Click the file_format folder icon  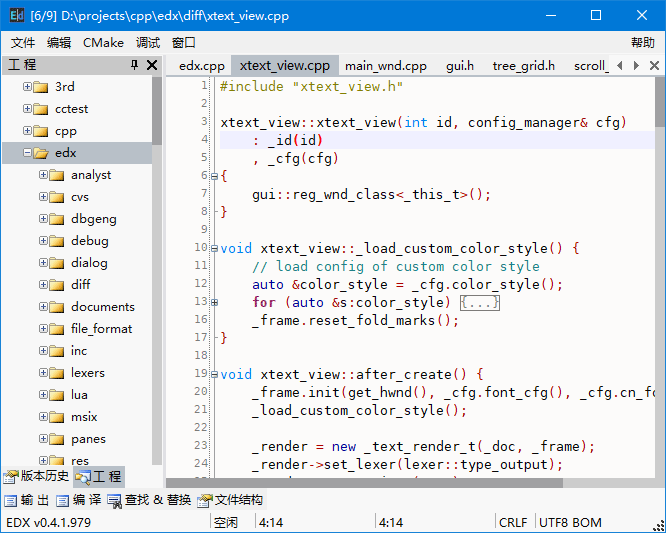click(56, 329)
